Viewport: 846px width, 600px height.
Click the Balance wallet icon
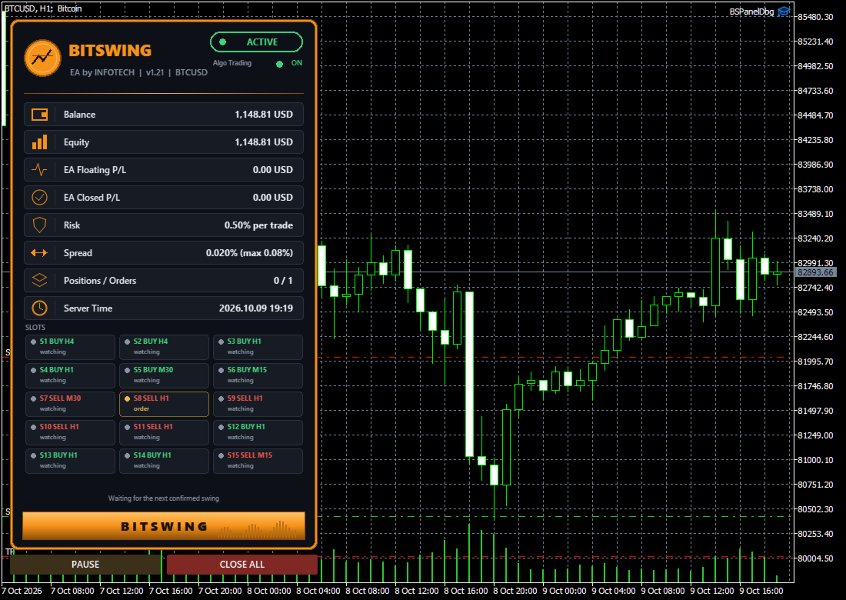click(x=39, y=114)
